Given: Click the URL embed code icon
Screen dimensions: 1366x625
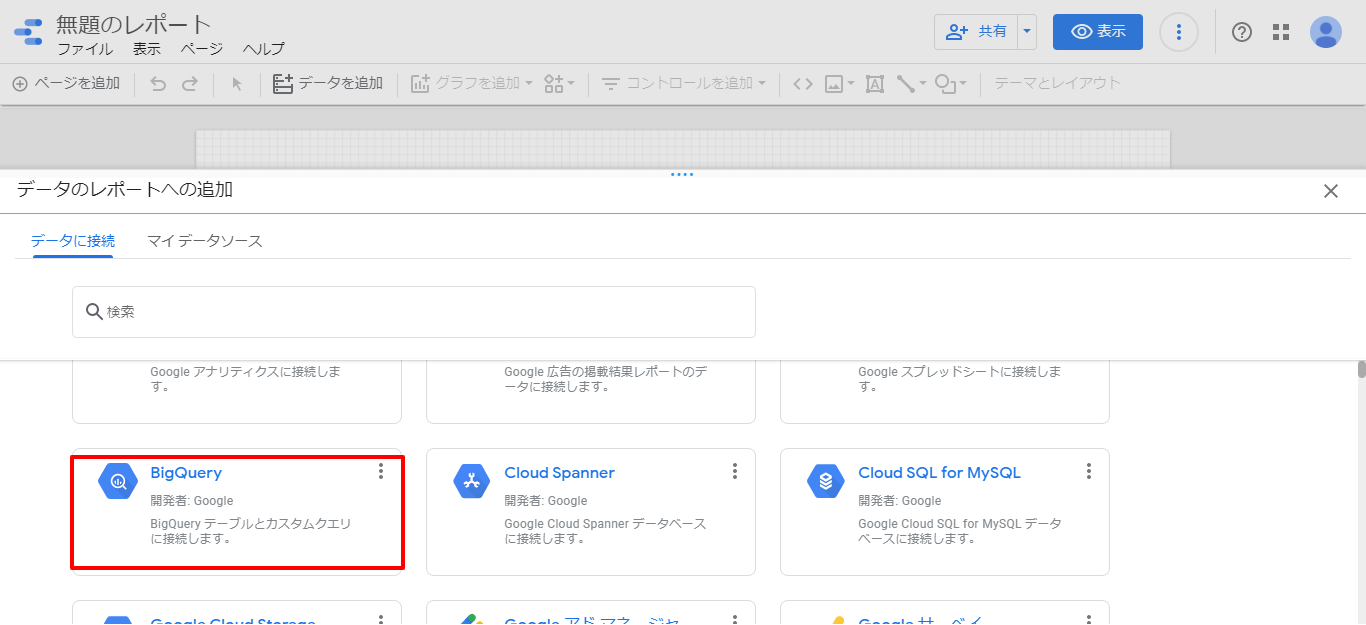Looking at the screenshot, I should (803, 84).
